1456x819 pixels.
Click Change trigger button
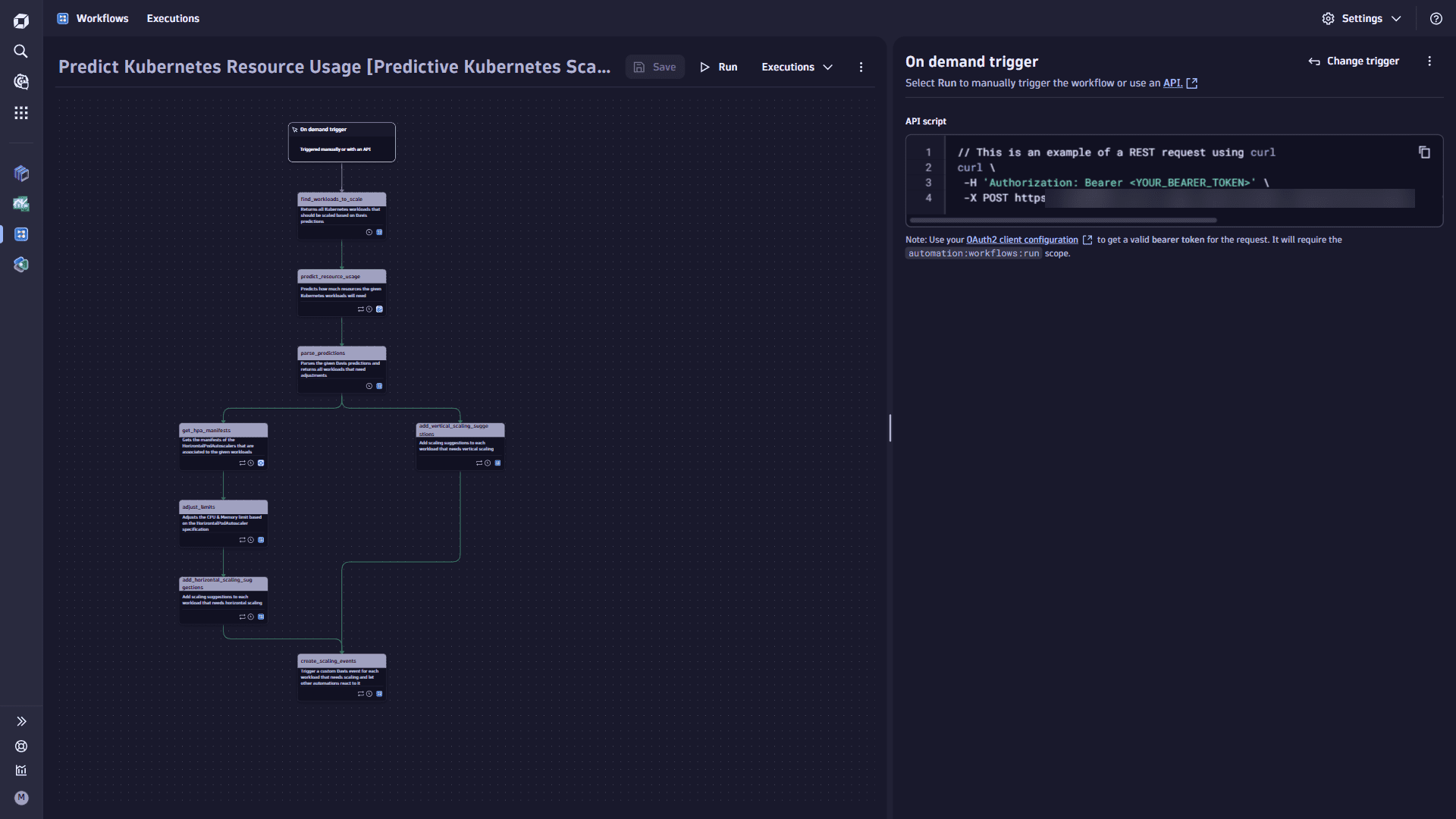1354,61
